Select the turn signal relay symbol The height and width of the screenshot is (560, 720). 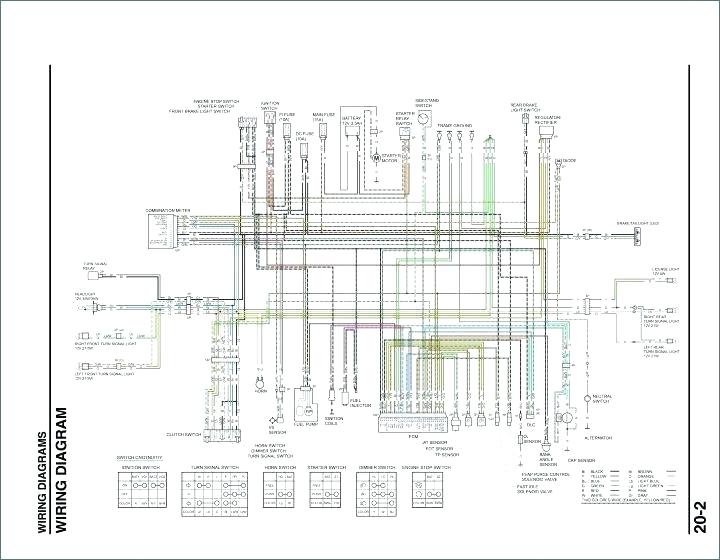[x=93, y=275]
